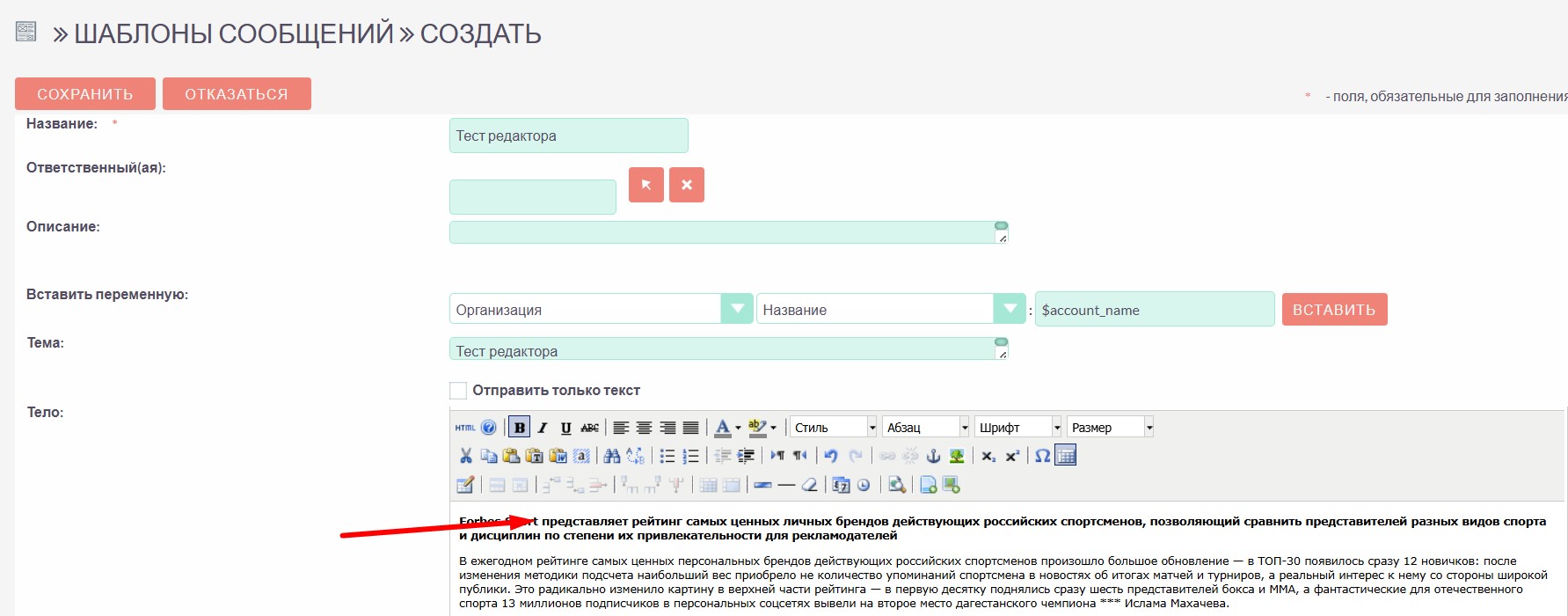Screen dimensions: 1568x616
Task: Open find binoculars tool
Action: pyautogui.click(x=612, y=456)
